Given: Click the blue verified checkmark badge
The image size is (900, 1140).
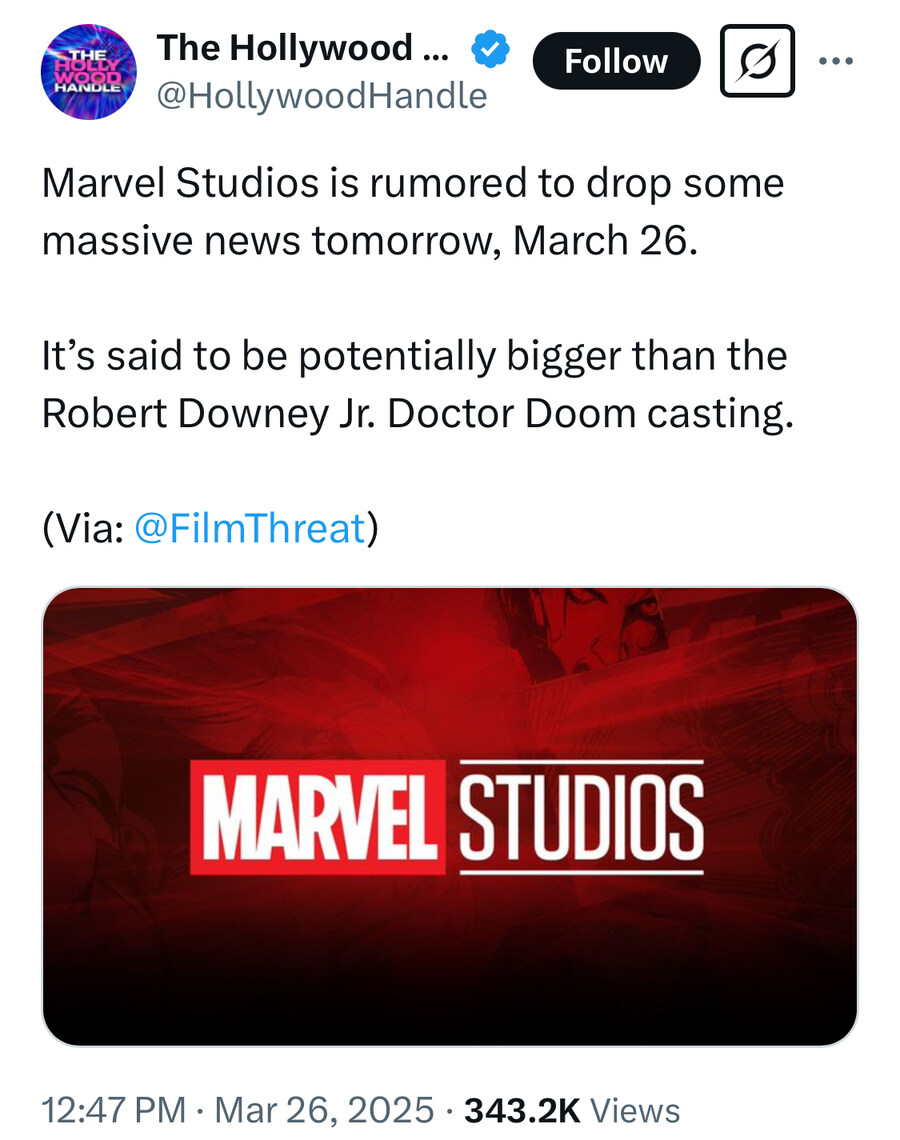Looking at the screenshot, I should 489,49.
